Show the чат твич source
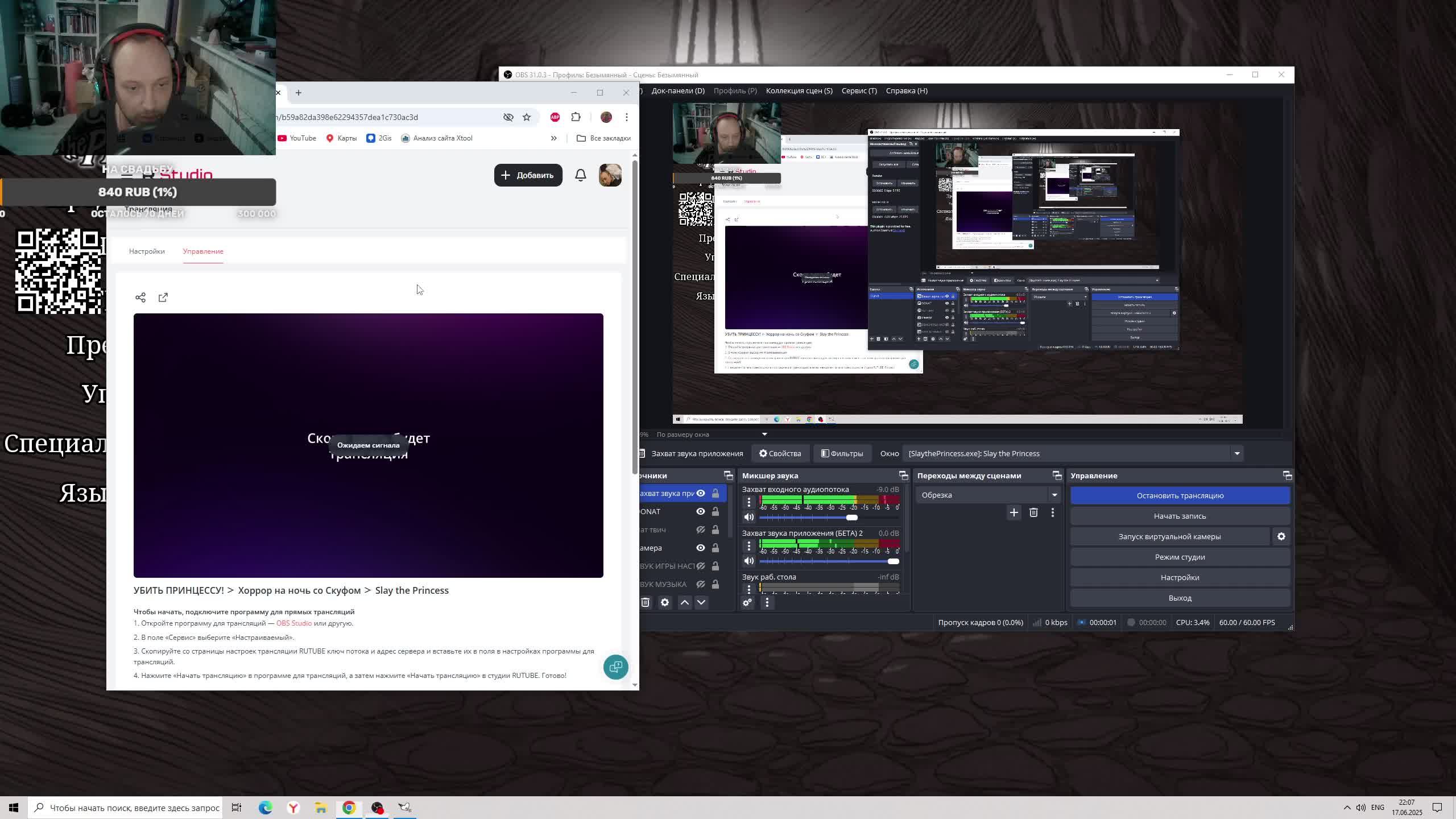The image size is (1456, 819). point(700,530)
